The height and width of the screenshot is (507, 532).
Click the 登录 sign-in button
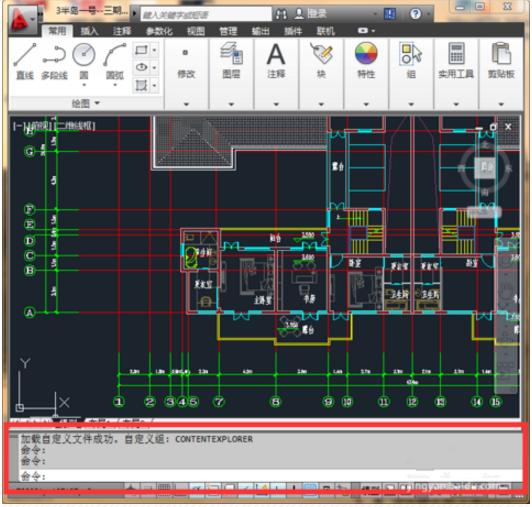310,14
